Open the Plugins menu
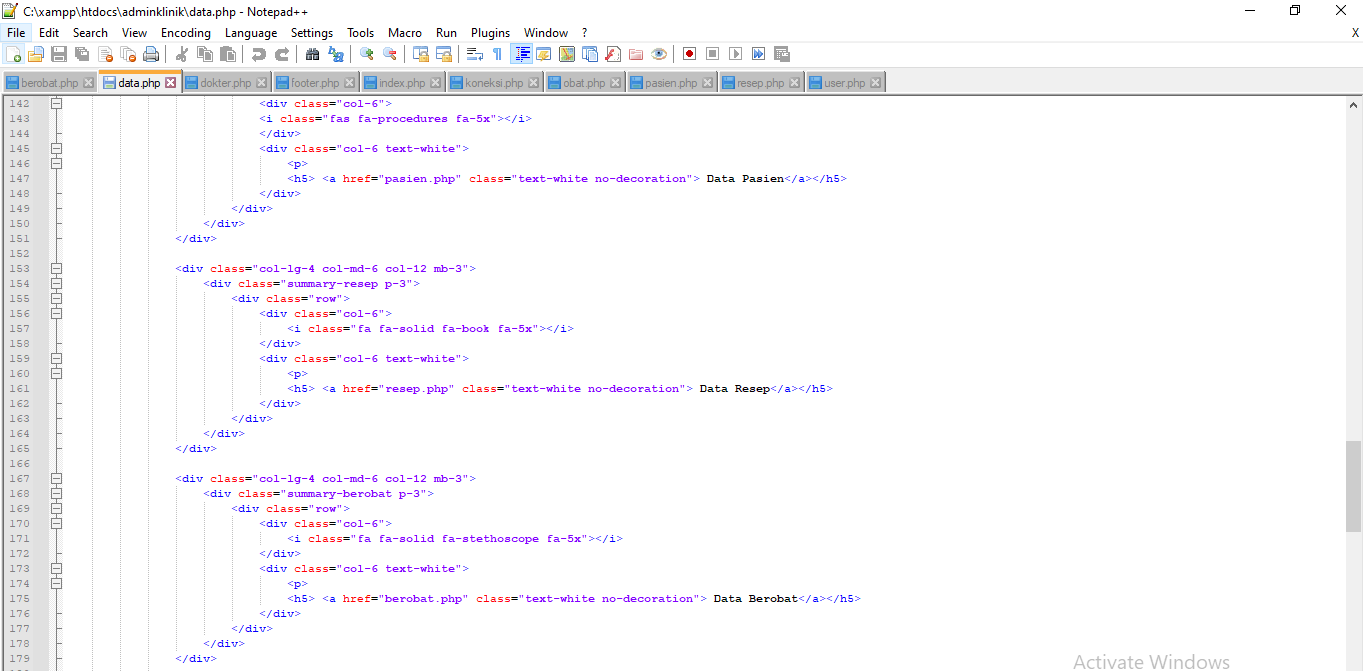Image resolution: width=1363 pixels, height=671 pixels. [x=490, y=33]
